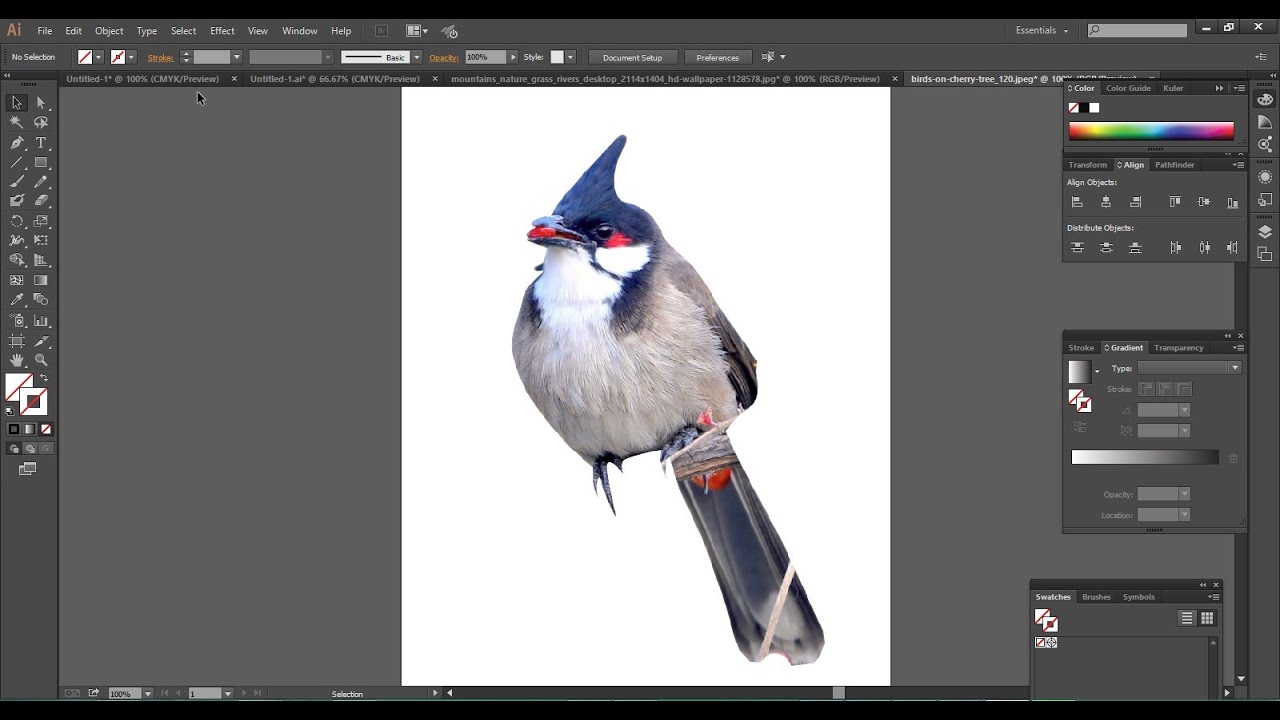1280x720 pixels.
Task: Choose the Artboard tool
Action: click(17, 341)
